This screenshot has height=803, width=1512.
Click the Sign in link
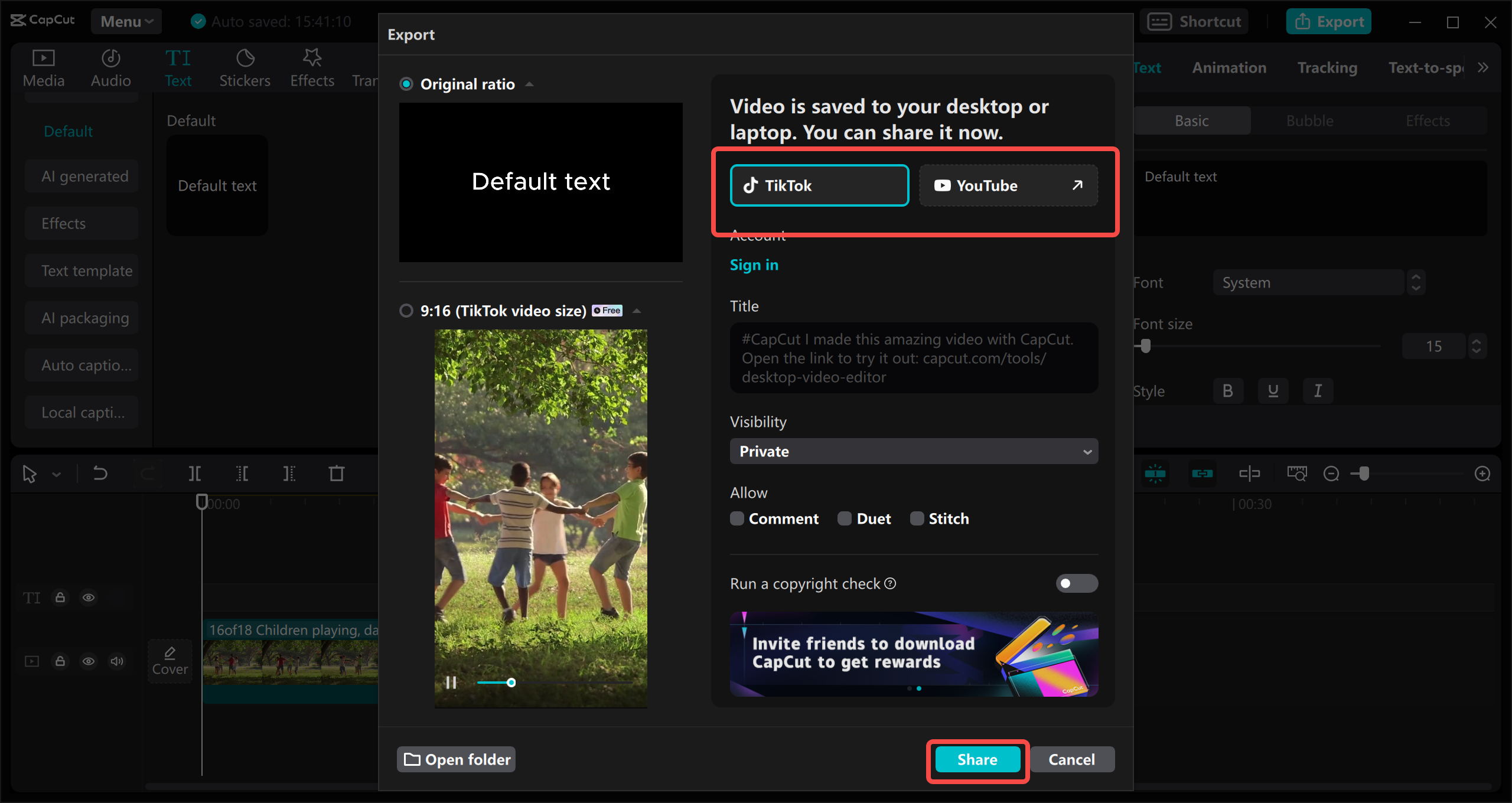coord(754,265)
